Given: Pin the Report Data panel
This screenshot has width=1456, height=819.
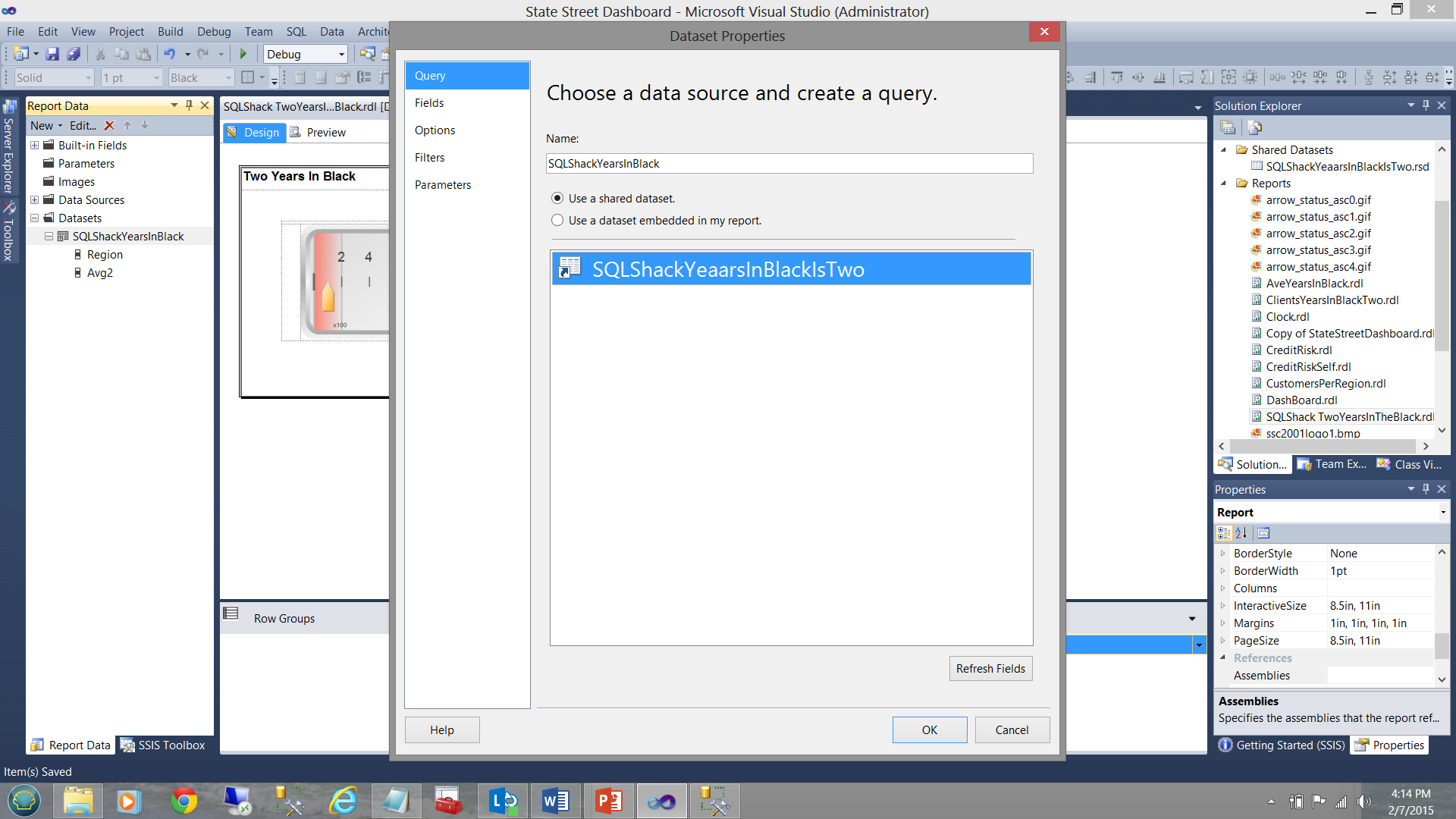Looking at the screenshot, I should coord(190,105).
